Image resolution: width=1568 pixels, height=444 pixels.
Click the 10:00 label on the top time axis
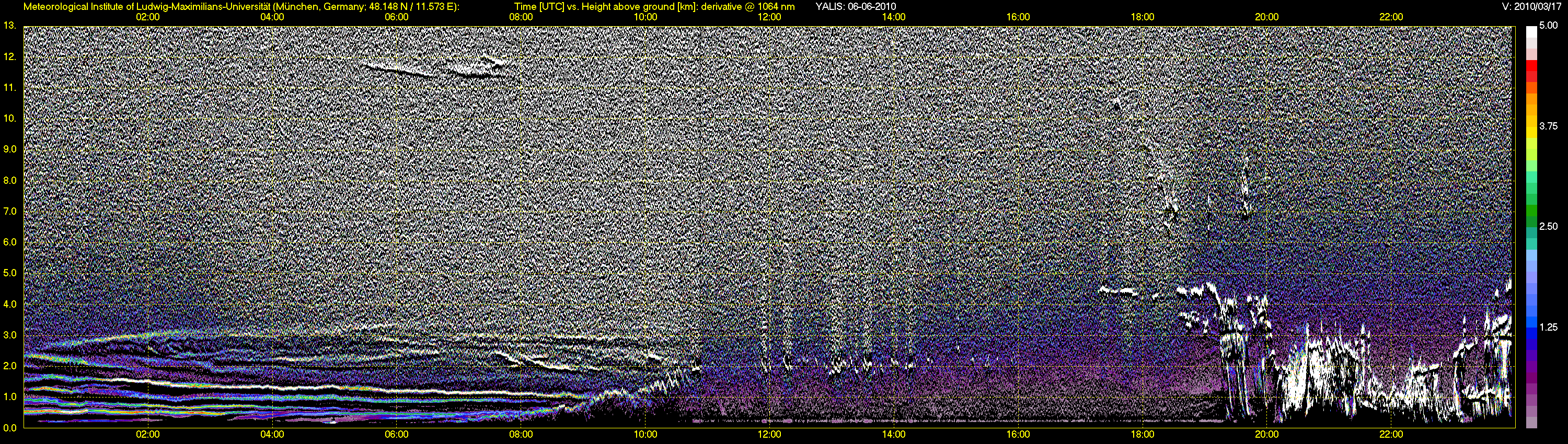(x=645, y=17)
